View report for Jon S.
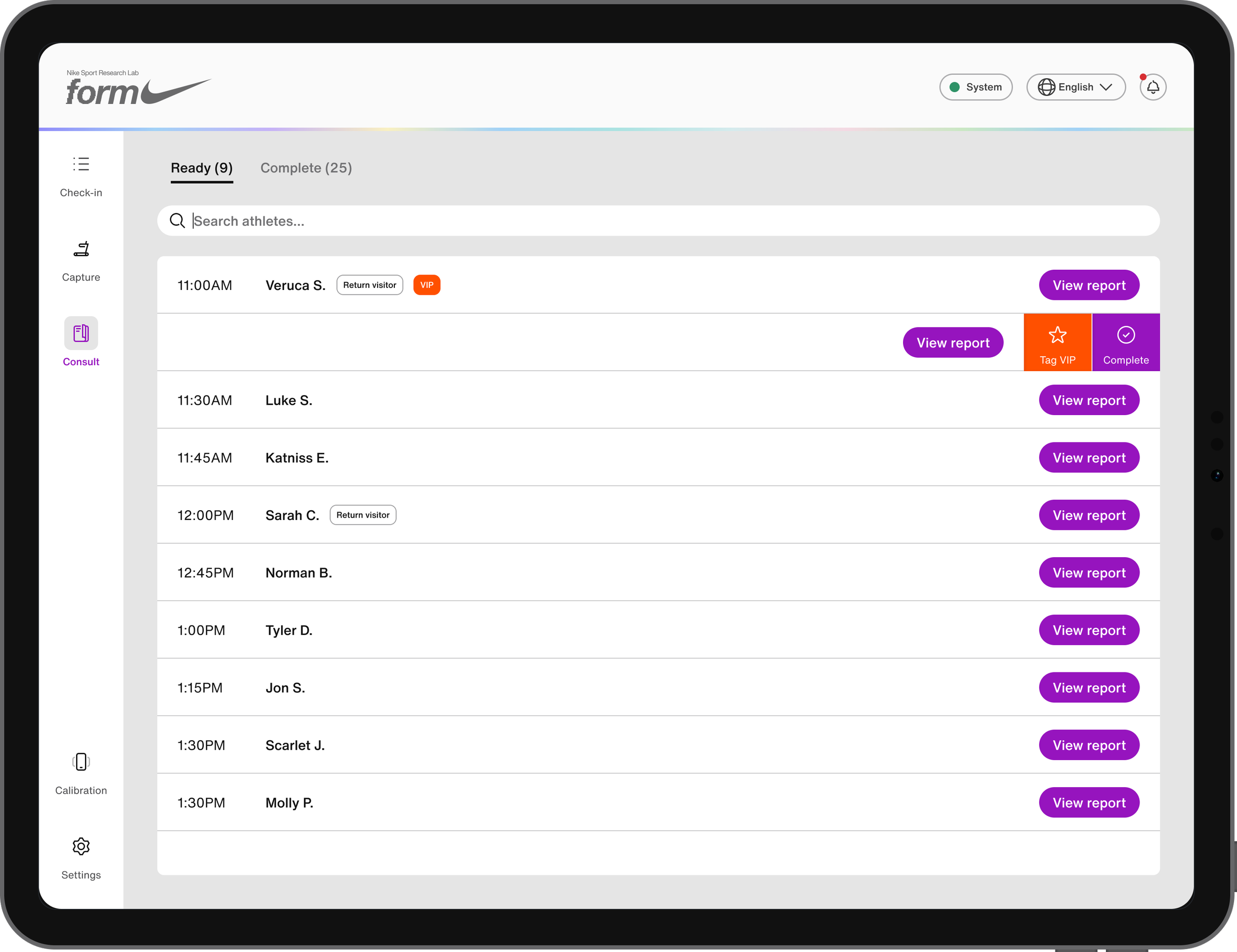Image resolution: width=1237 pixels, height=952 pixels. (1089, 687)
